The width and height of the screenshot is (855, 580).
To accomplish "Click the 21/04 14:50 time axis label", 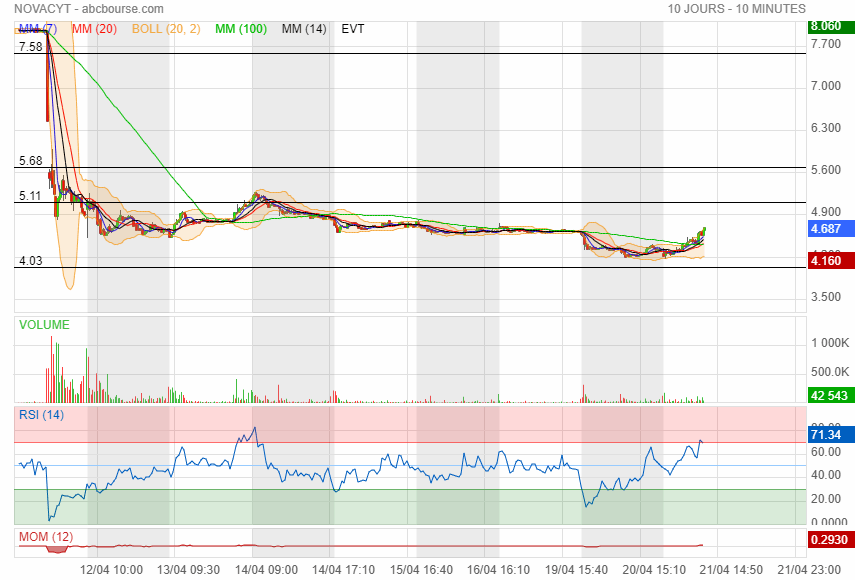I will point(731,570).
